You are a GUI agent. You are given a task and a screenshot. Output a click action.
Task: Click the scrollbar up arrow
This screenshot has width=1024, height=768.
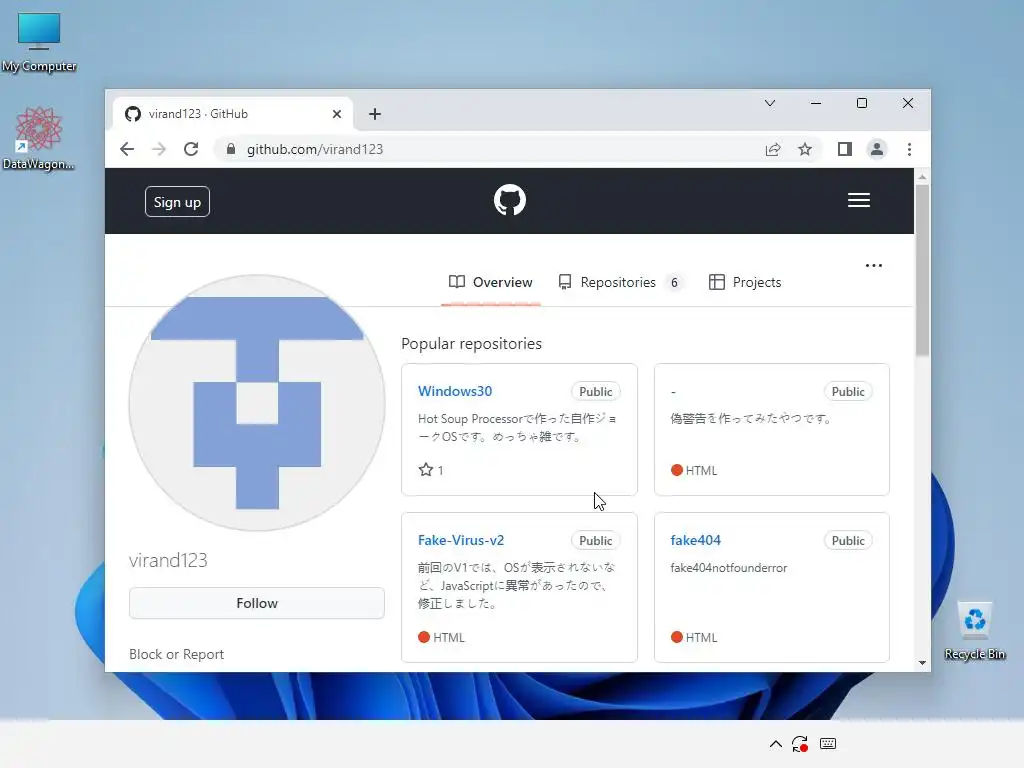click(921, 177)
